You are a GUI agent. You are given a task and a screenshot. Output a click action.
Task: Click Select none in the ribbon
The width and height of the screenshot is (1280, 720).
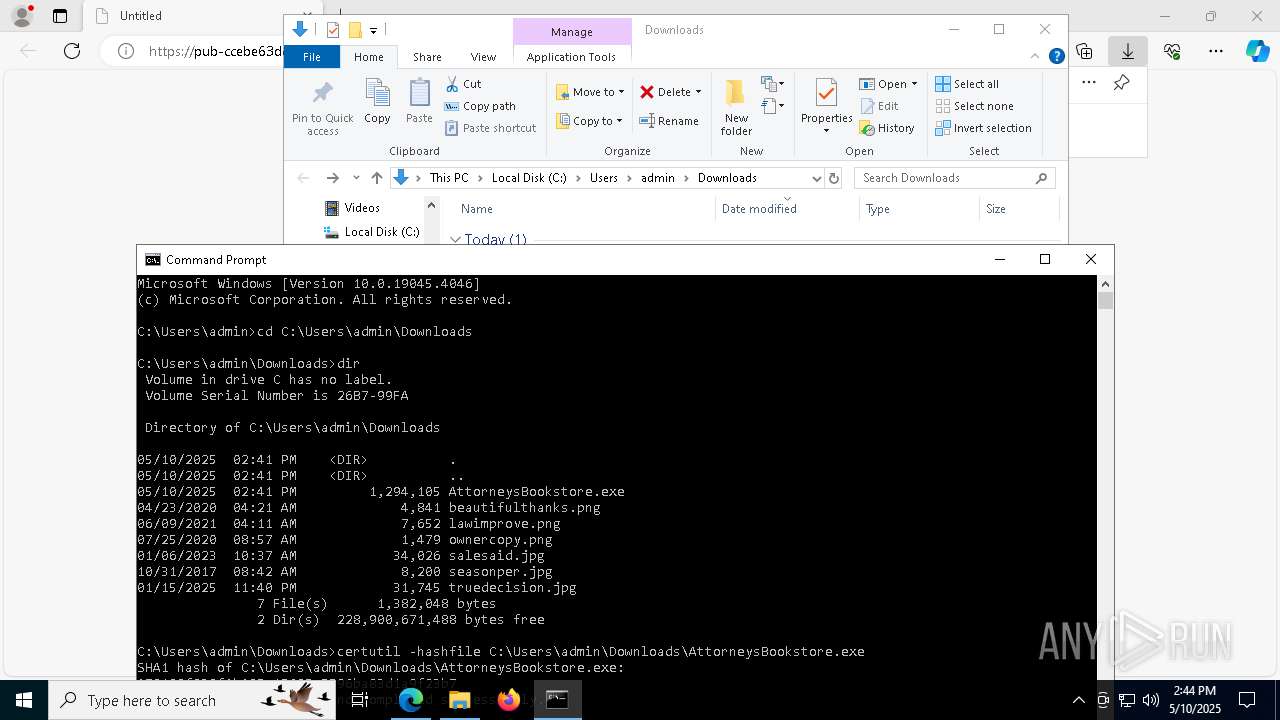click(x=974, y=106)
